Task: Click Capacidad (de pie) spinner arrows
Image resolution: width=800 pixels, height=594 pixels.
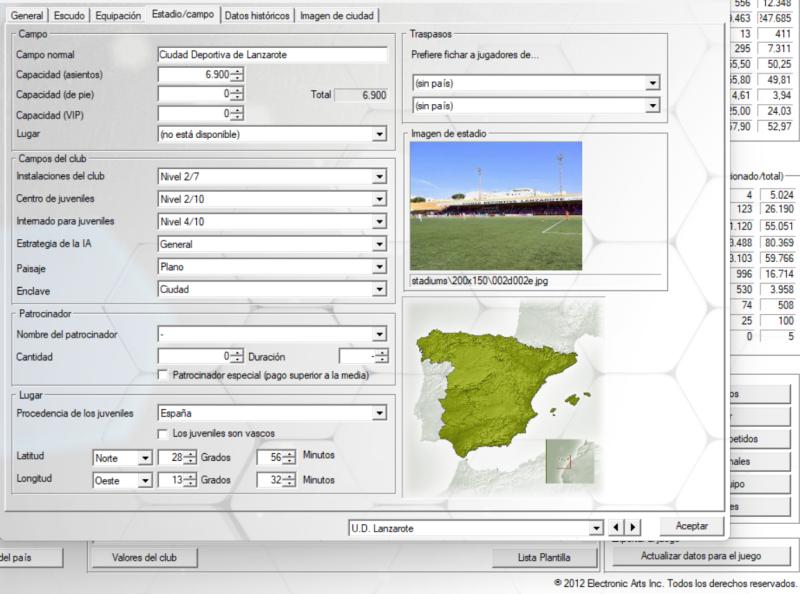Action: pos(237,94)
